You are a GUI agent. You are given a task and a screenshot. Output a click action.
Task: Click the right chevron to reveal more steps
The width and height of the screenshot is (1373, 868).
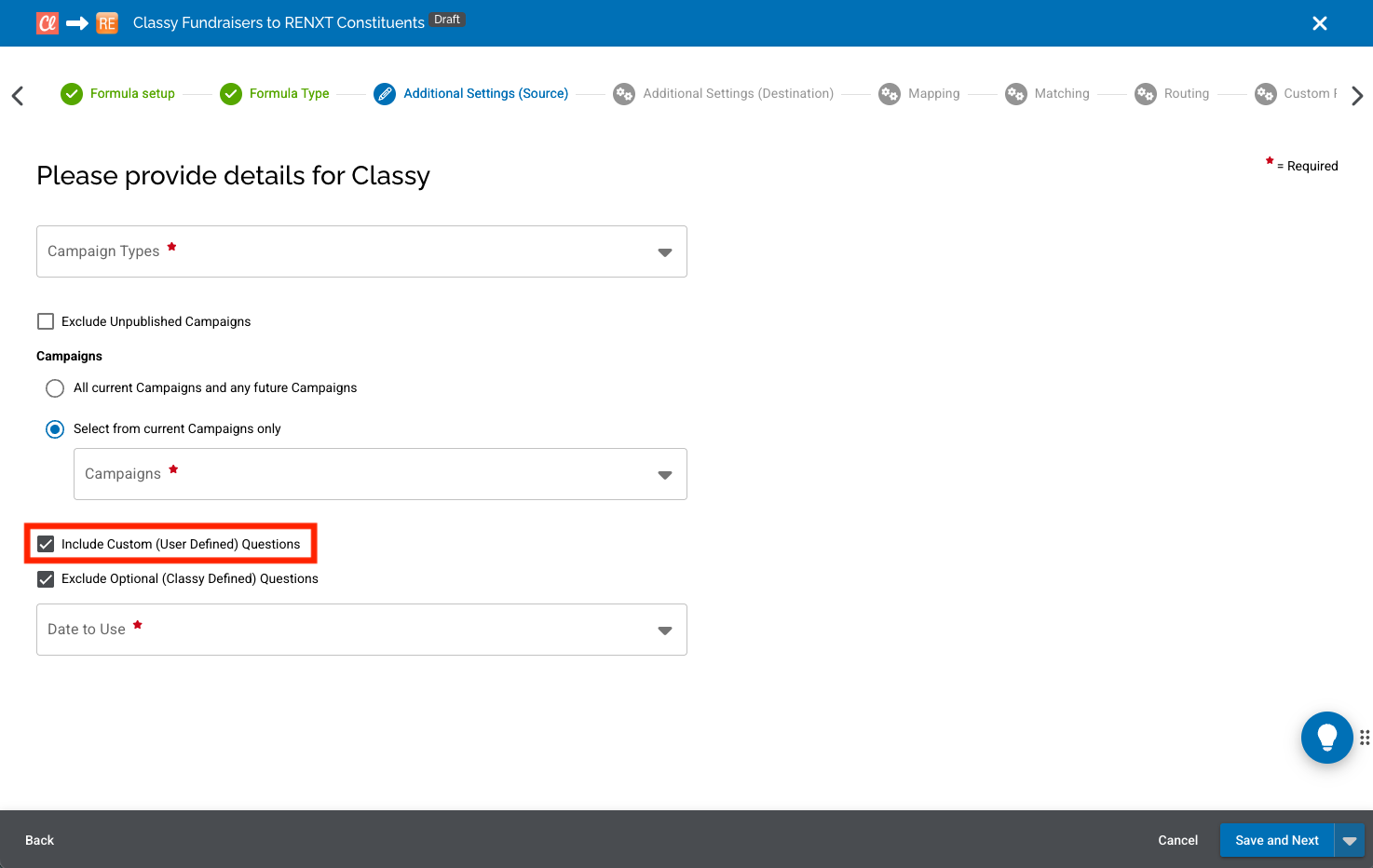tap(1357, 95)
